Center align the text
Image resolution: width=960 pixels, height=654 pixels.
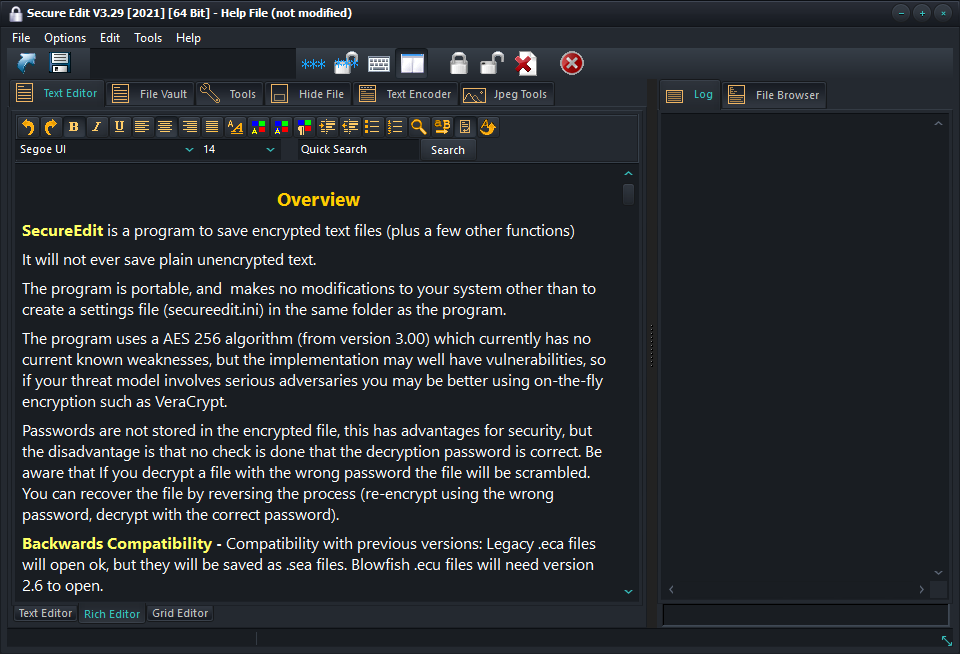click(165, 127)
